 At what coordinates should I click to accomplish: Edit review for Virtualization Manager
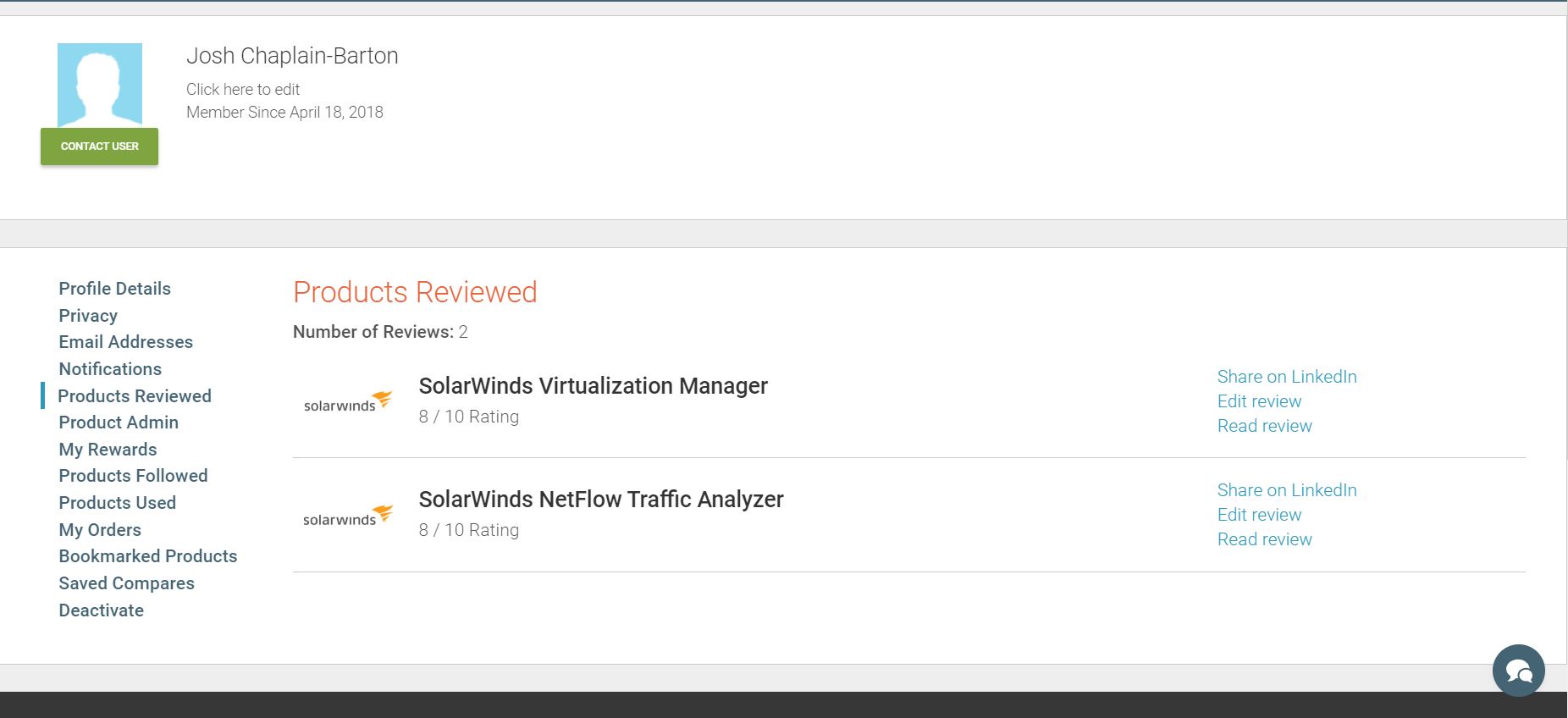[x=1259, y=401]
